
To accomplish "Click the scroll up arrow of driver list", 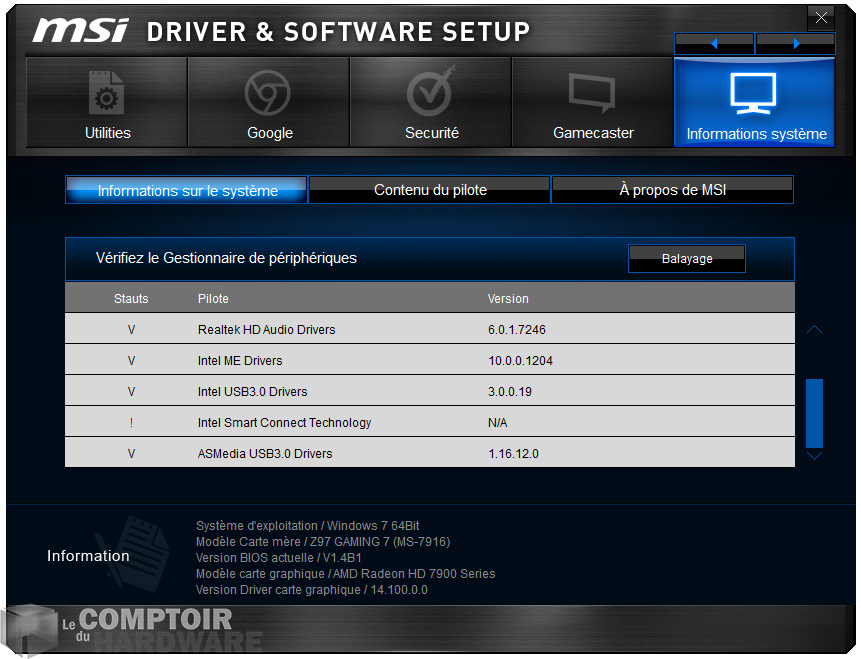I will 814,330.
